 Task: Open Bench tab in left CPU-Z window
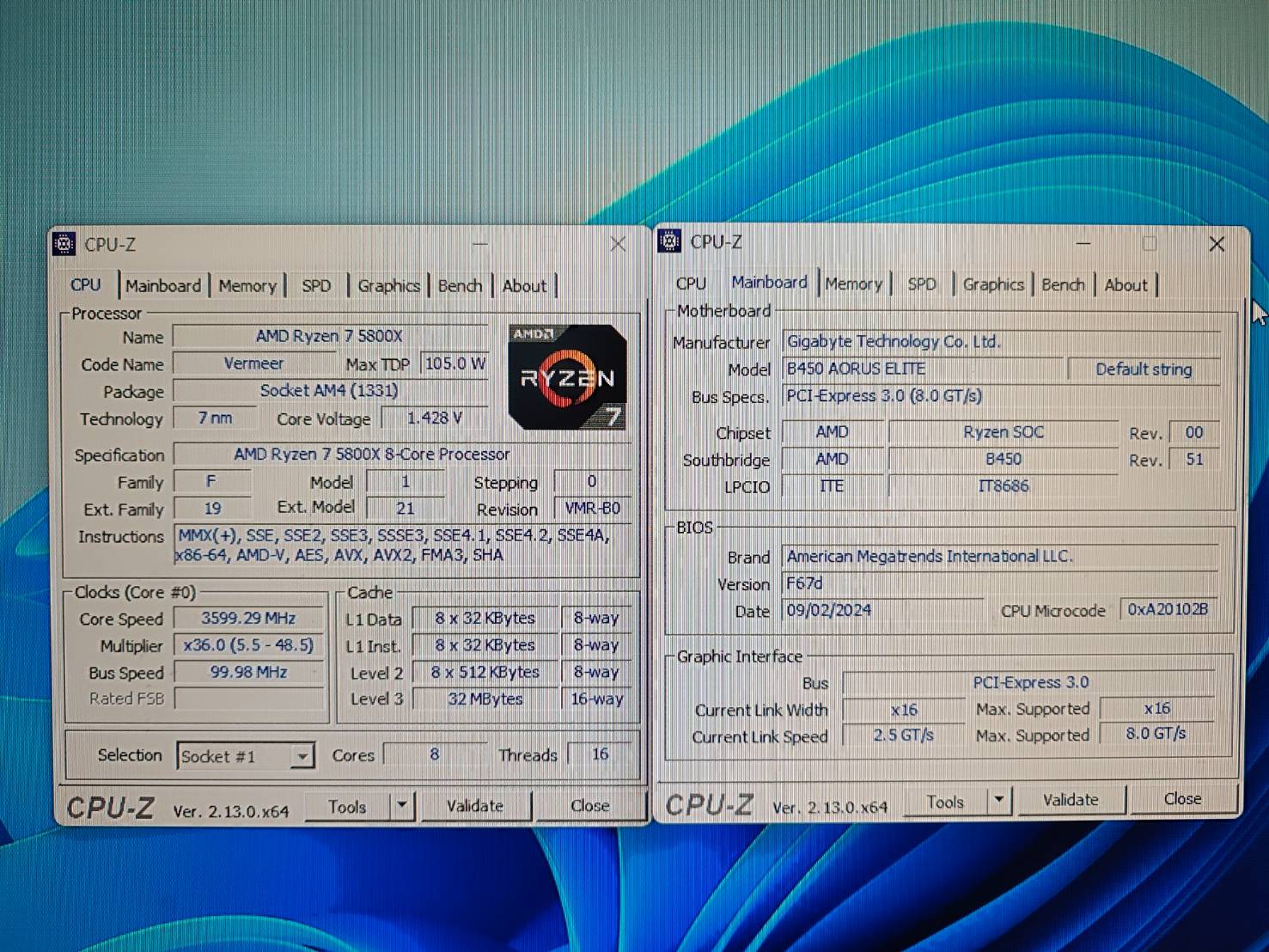click(x=460, y=286)
